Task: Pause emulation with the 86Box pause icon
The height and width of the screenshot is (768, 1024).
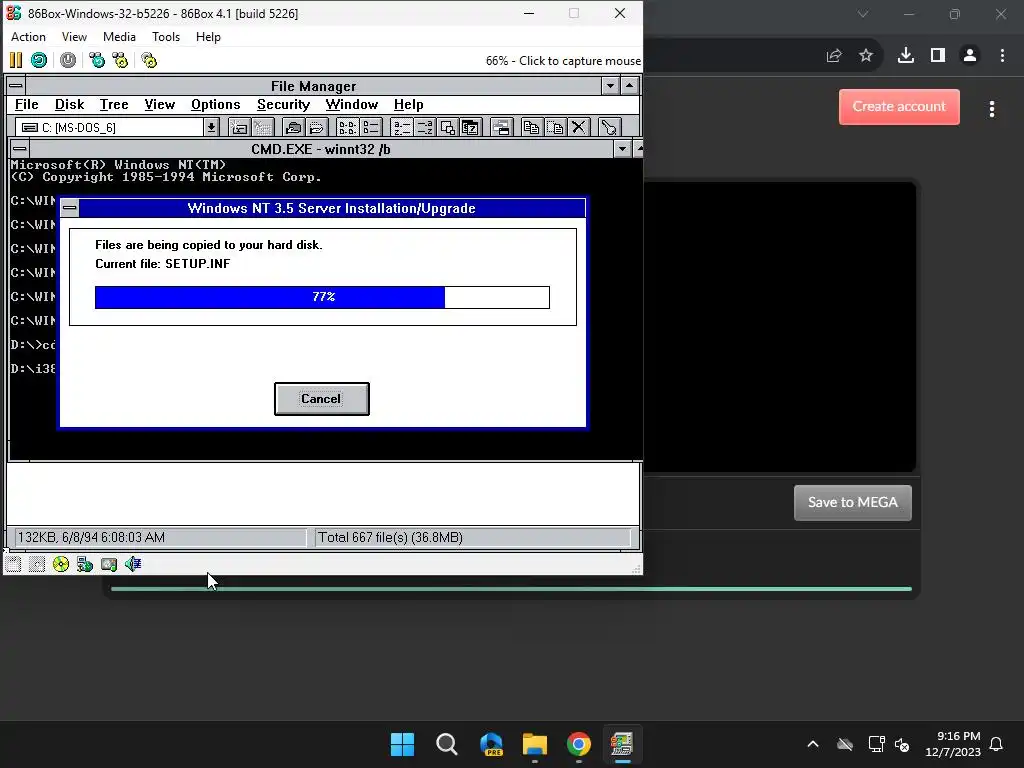Action: (x=16, y=61)
